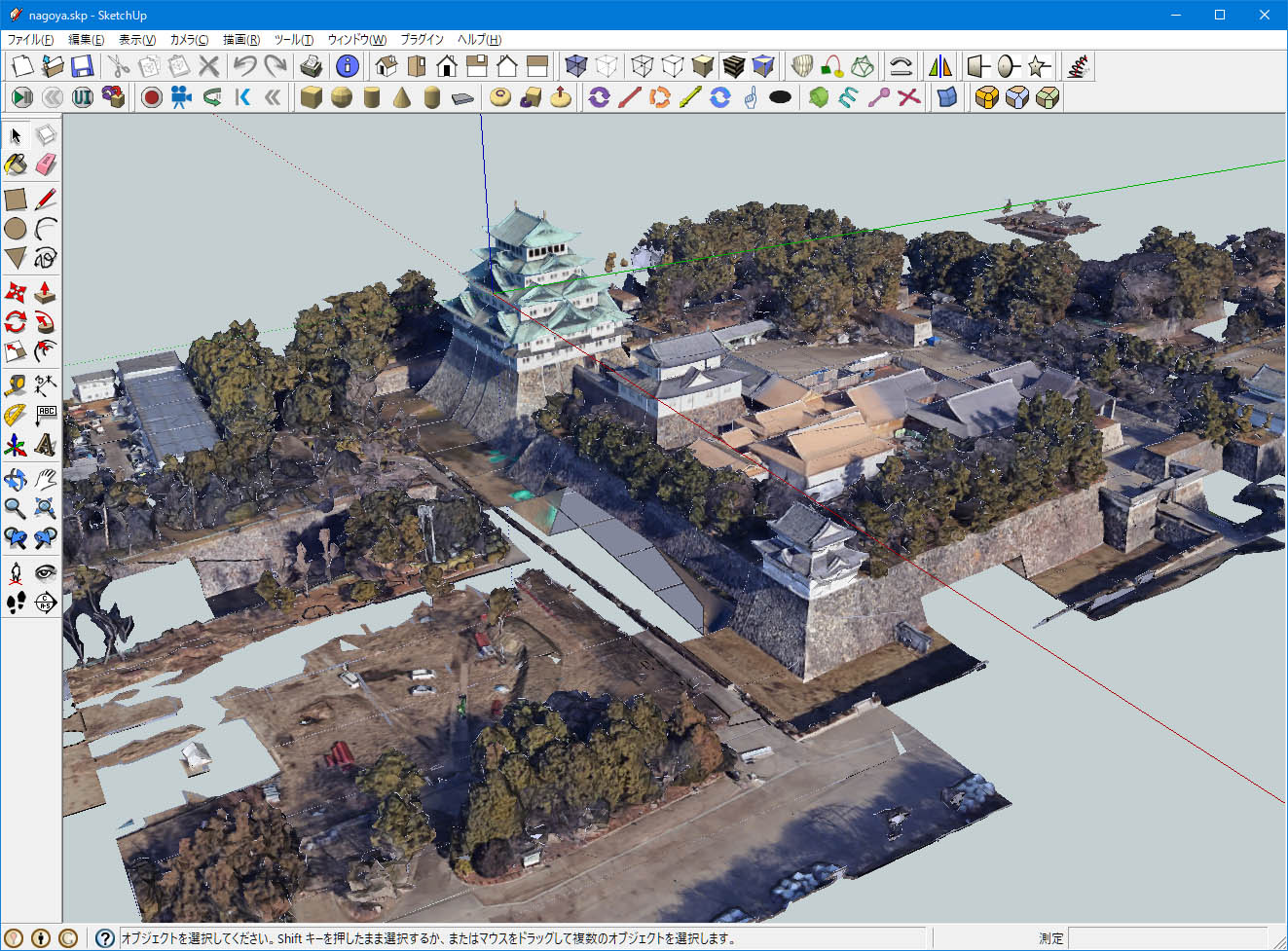This screenshot has width=1288, height=951.
Task: Select the Zoom magnifier tool
Action: pyautogui.click(x=16, y=508)
